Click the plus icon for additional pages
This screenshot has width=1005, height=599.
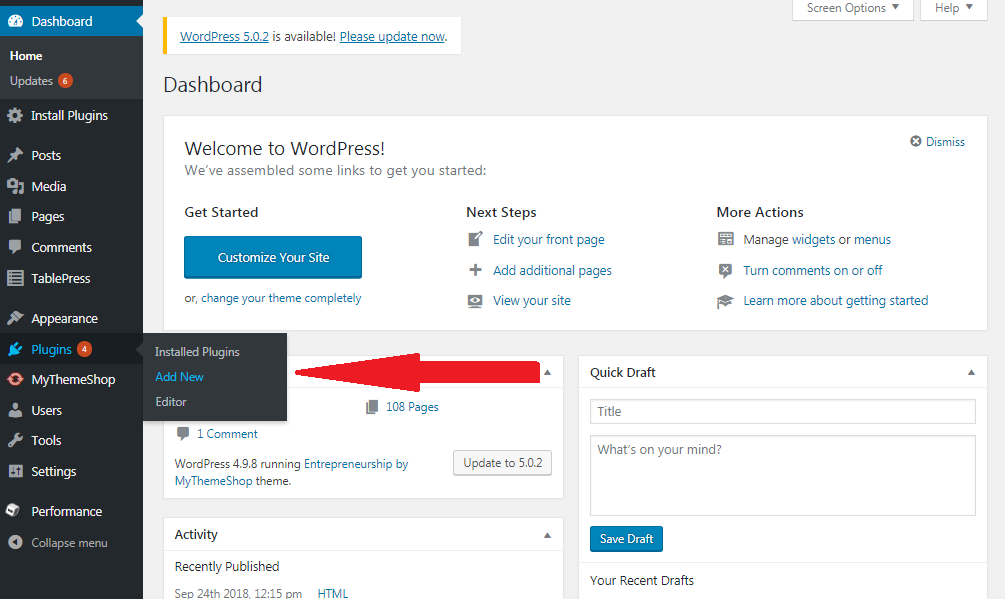click(475, 270)
